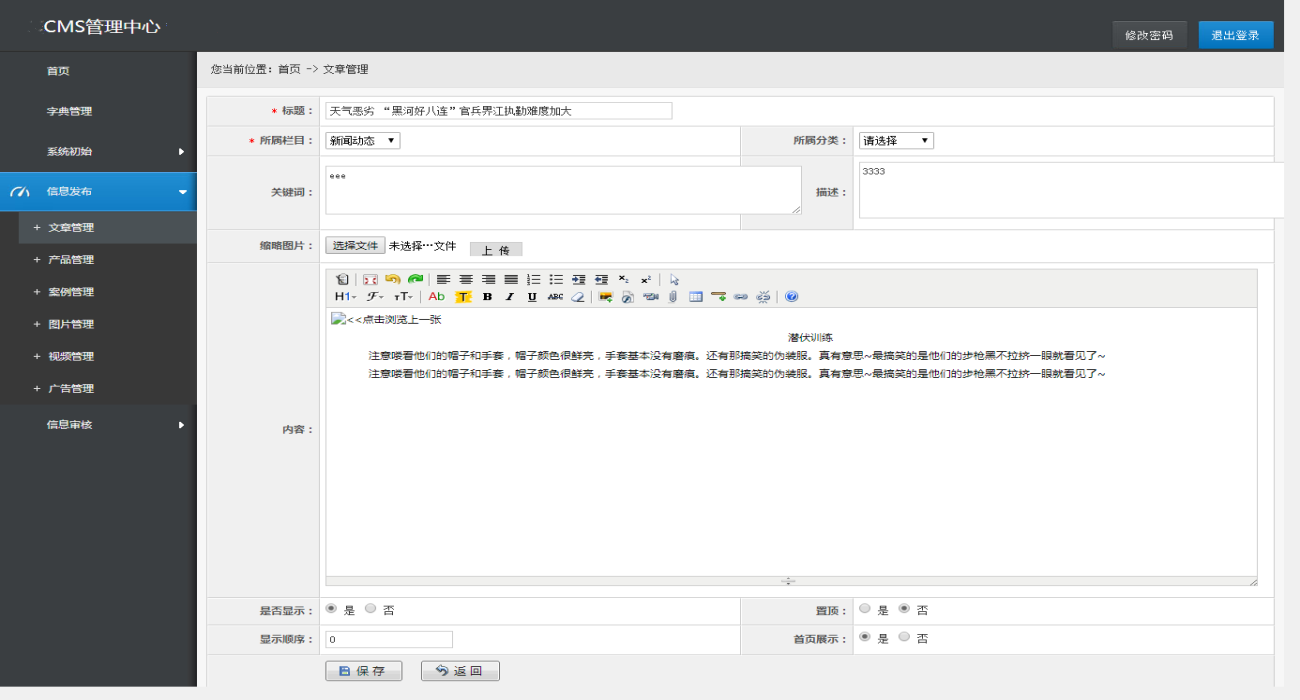Open the font size tT dropdown

click(x=403, y=297)
